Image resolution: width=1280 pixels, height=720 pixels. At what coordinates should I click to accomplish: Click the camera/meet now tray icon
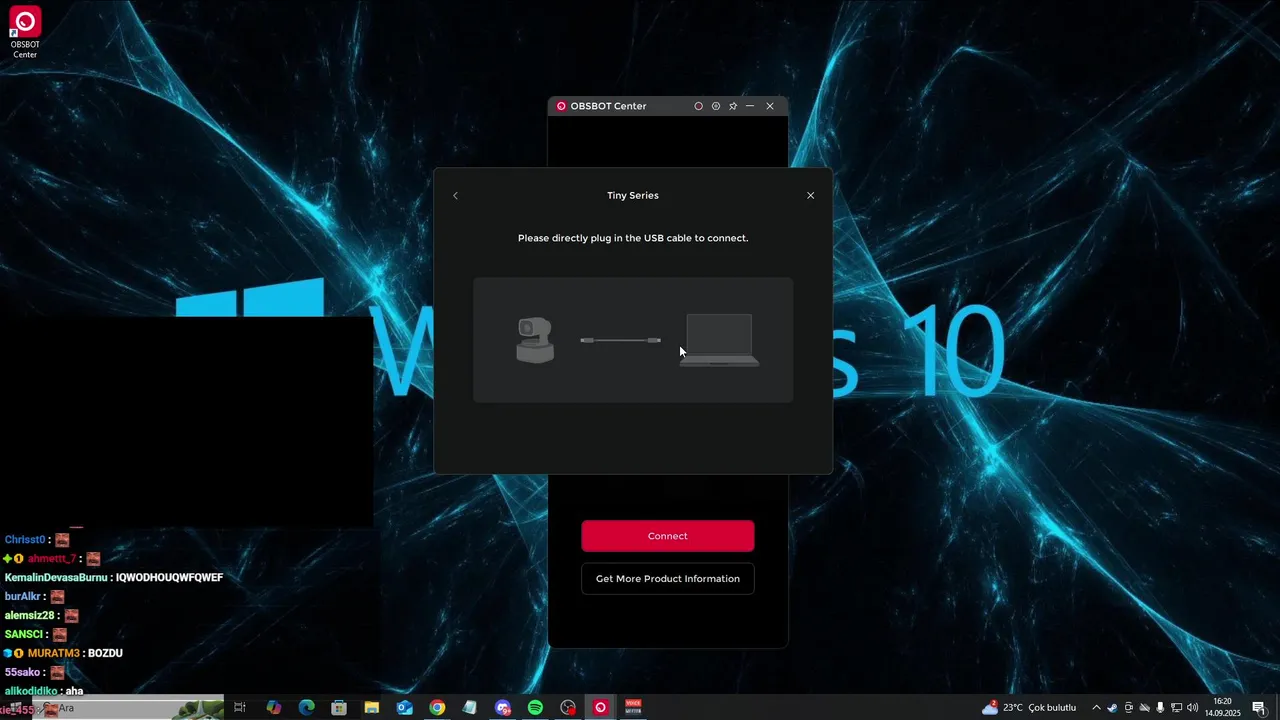tap(1129, 708)
